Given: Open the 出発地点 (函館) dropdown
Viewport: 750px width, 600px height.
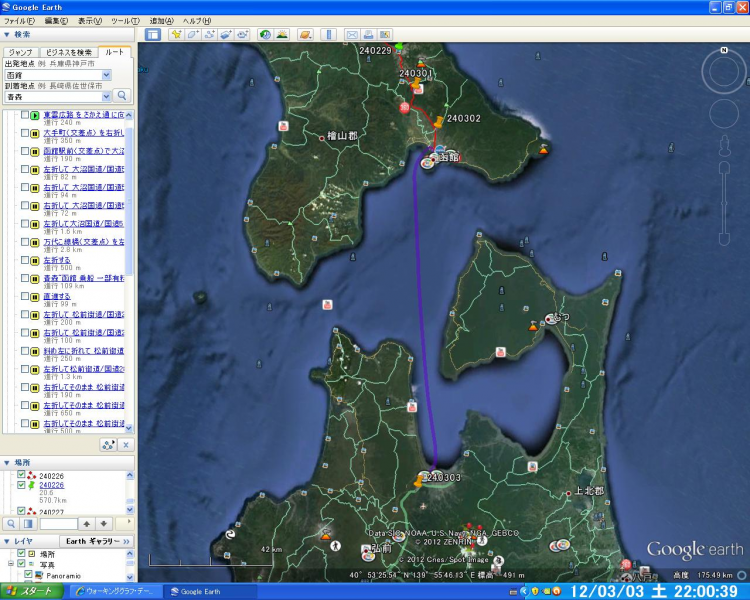Looking at the screenshot, I should (106, 75).
